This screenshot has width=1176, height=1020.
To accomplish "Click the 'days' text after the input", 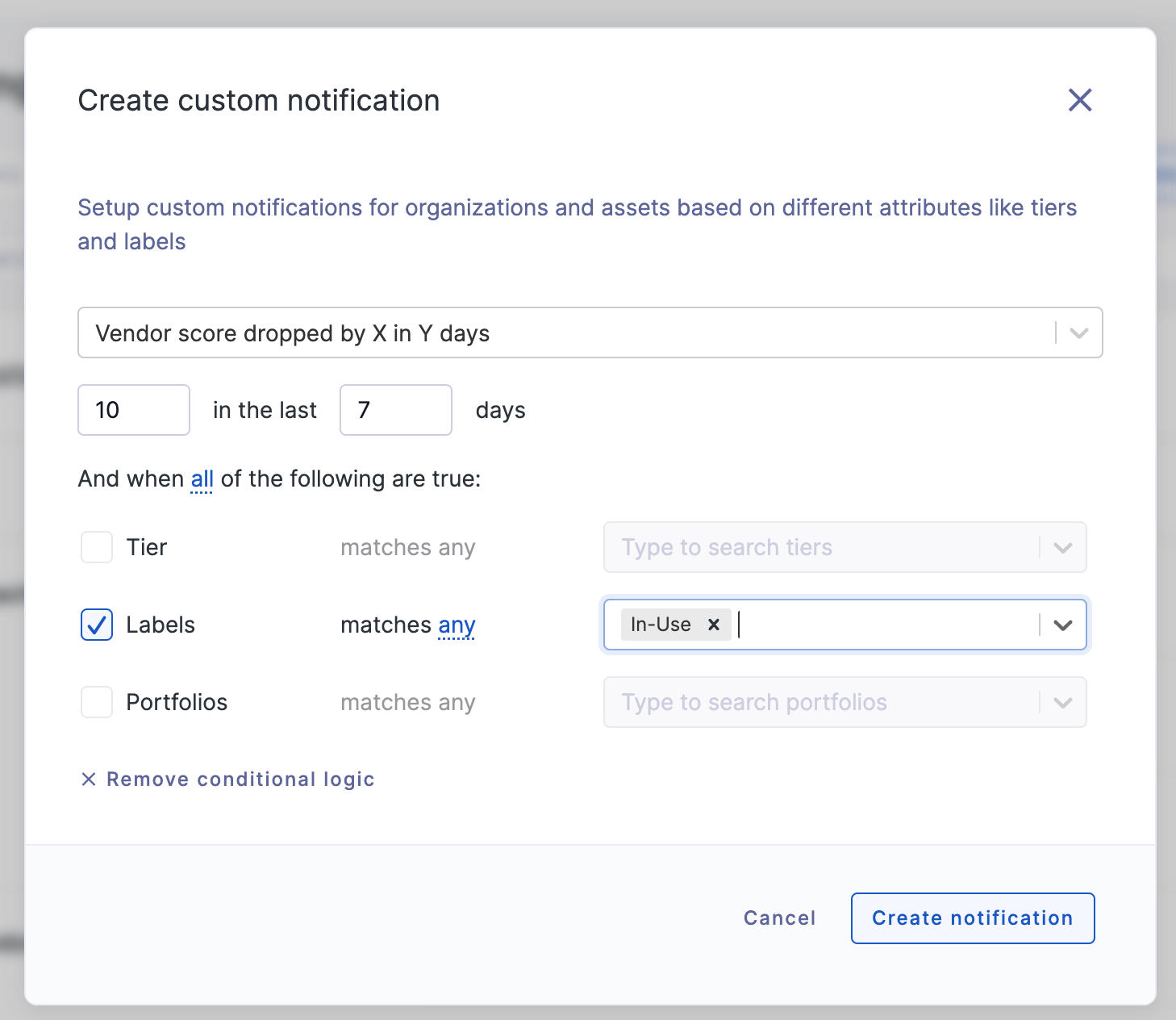I will click(500, 411).
